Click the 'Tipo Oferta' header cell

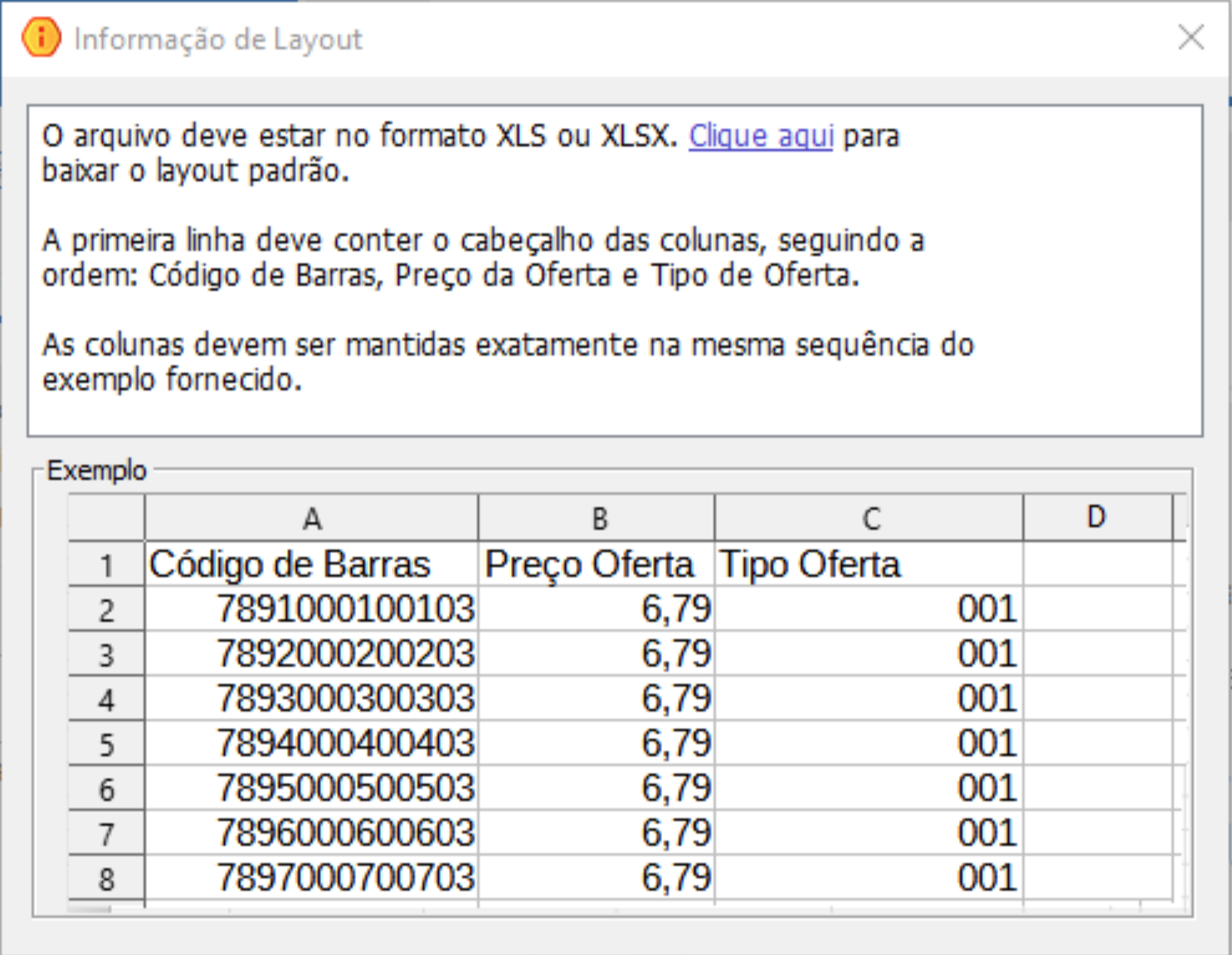pos(810,565)
